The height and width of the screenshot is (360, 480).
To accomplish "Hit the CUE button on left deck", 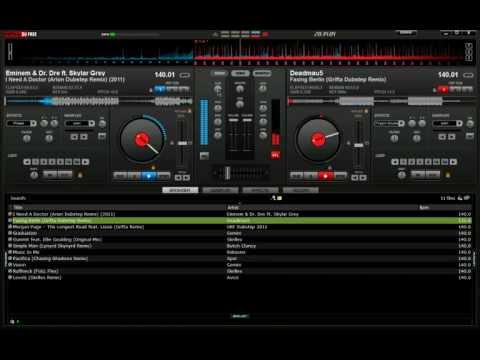I will tap(120, 176).
